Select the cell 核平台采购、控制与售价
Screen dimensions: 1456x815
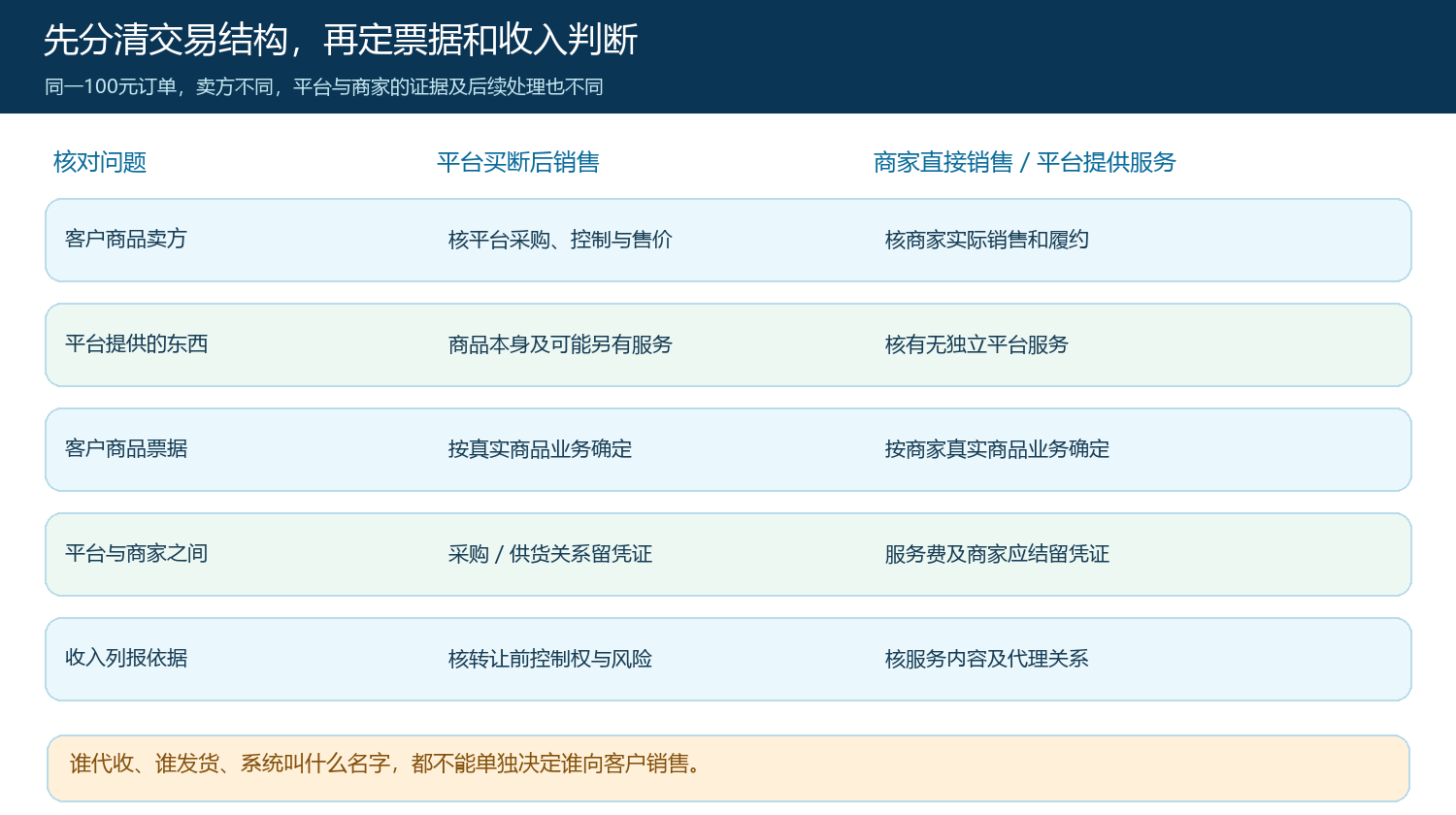click(560, 240)
